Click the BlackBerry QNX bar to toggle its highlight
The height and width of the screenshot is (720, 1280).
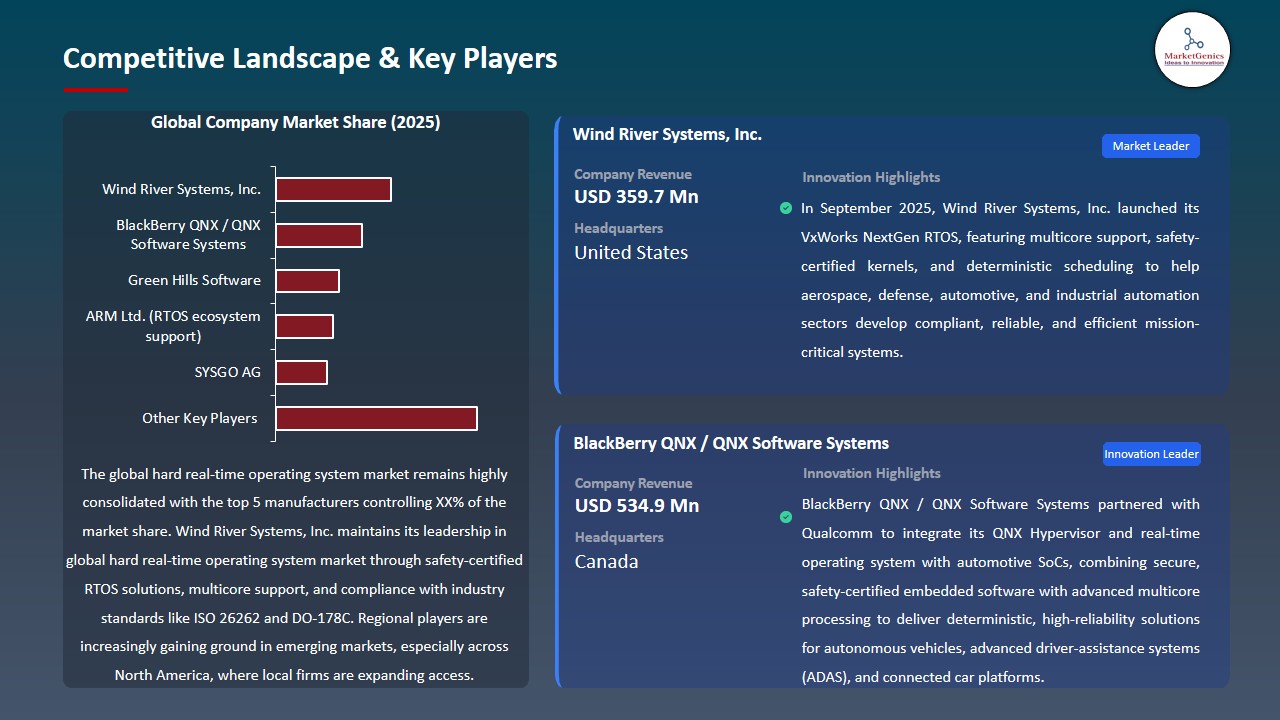pos(319,234)
